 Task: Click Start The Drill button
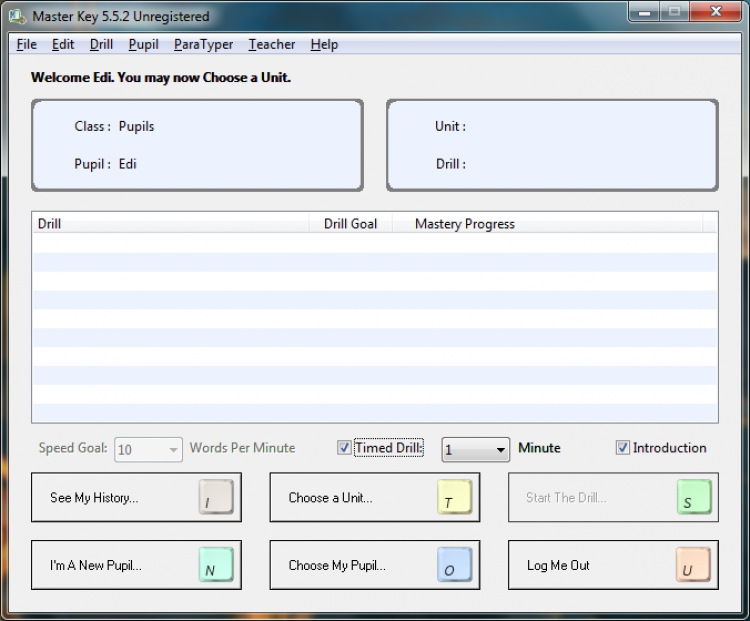click(x=613, y=497)
